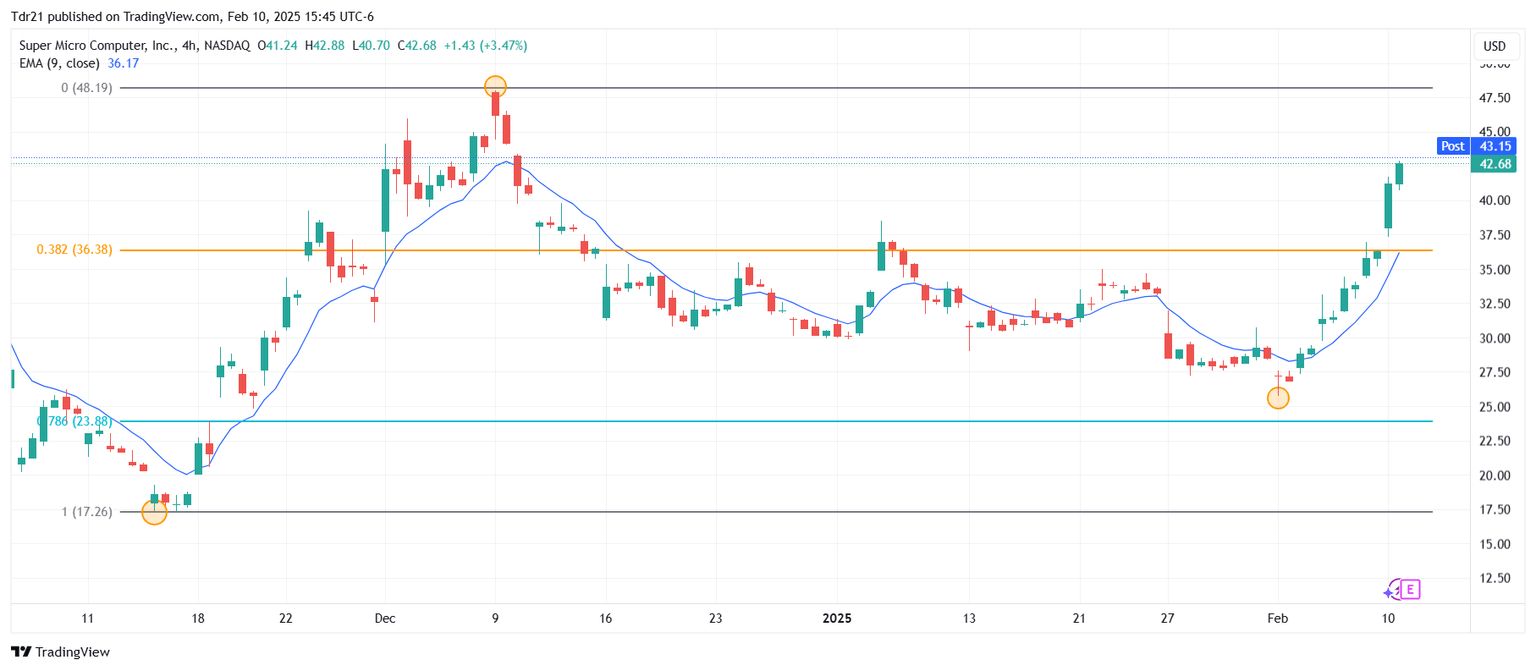Click the '9' date label on the time axis
1536x670 pixels.
click(x=495, y=618)
